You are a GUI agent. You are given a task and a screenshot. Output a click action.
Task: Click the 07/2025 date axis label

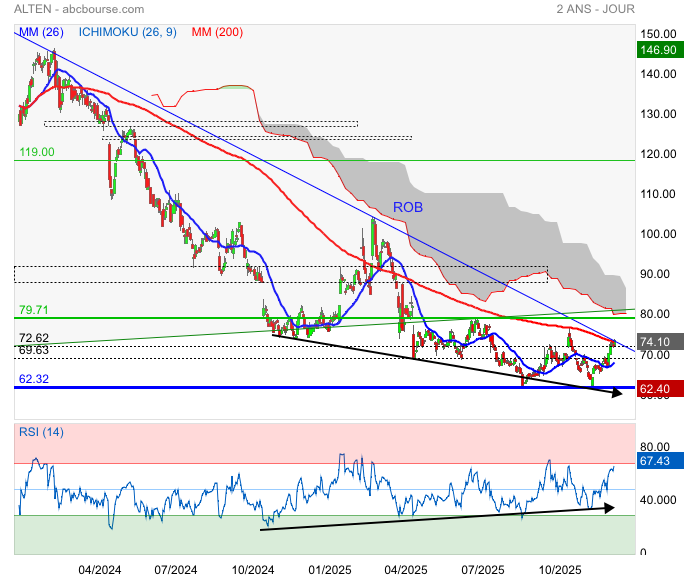pos(483,570)
